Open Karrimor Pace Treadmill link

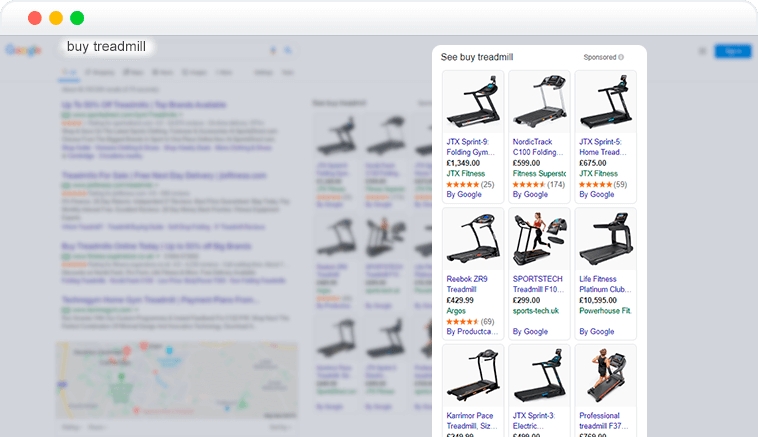471,421
